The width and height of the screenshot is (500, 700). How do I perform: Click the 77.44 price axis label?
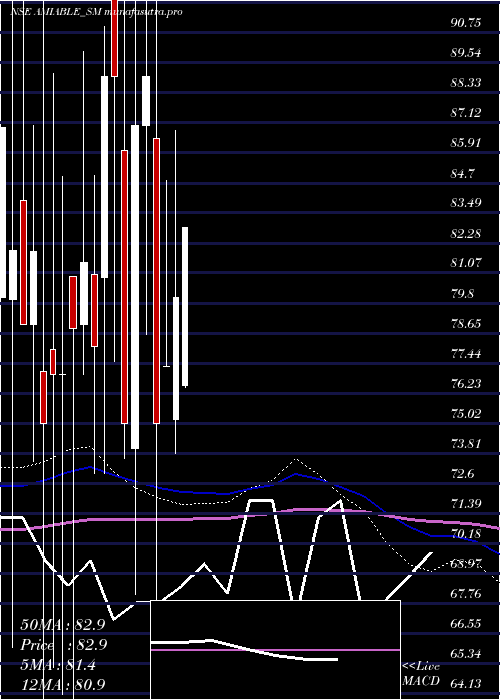tap(466, 354)
